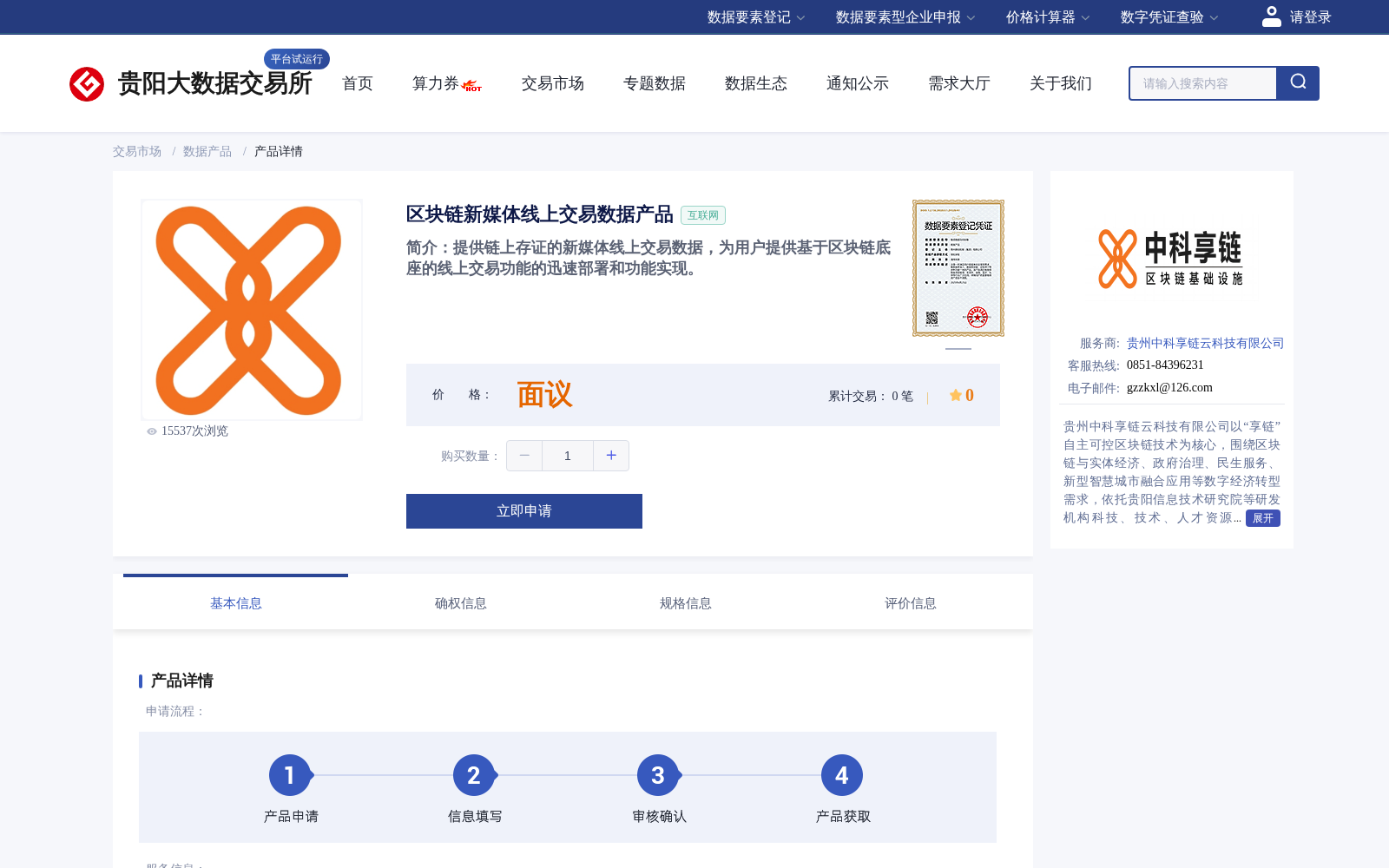The width and height of the screenshot is (1389, 868).
Task: Click the star favorite icon
Action: 955,395
